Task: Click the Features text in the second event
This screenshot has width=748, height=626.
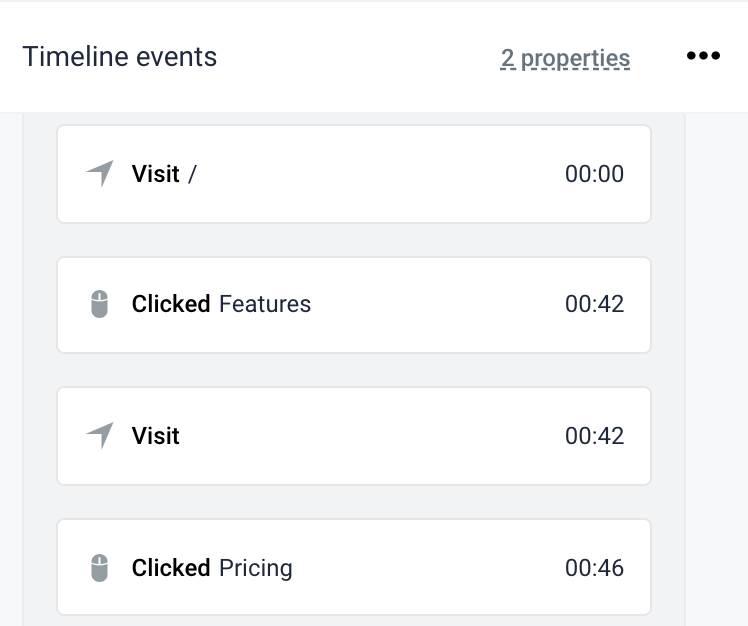Action: 265,304
